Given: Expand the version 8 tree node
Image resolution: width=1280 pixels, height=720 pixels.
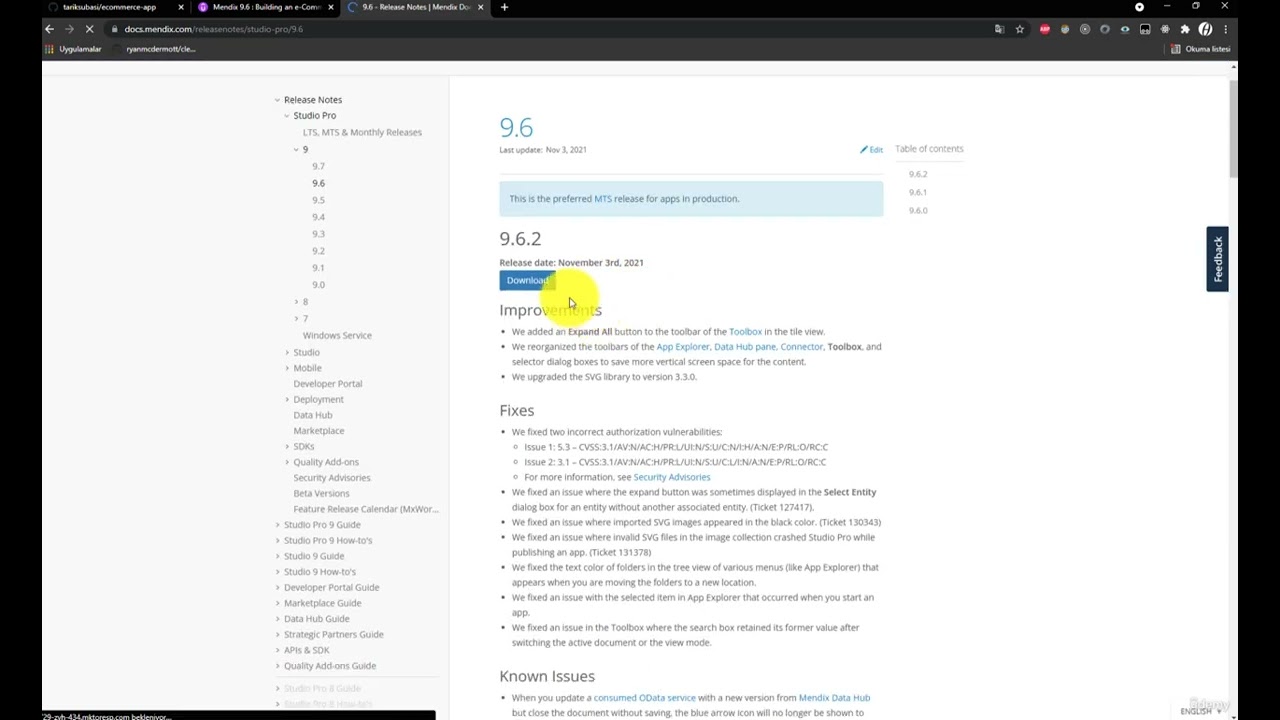Looking at the screenshot, I should pyautogui.click(x=296, y=302).
